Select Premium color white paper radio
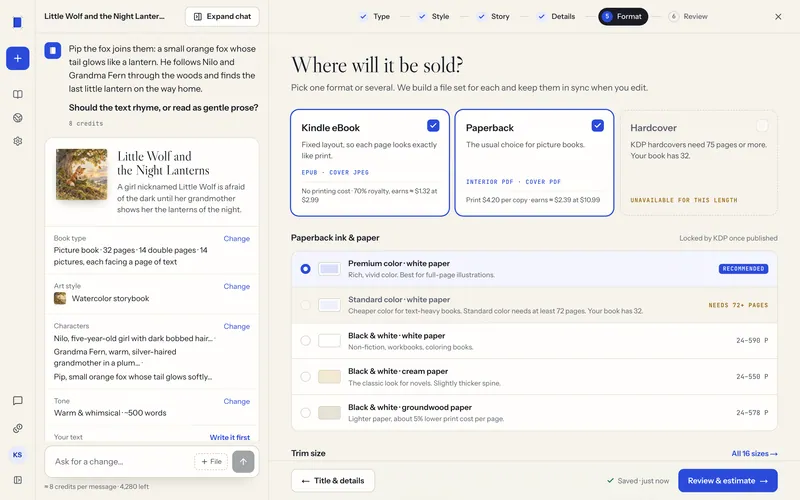The image size is (800, 500). click(305, 269)
